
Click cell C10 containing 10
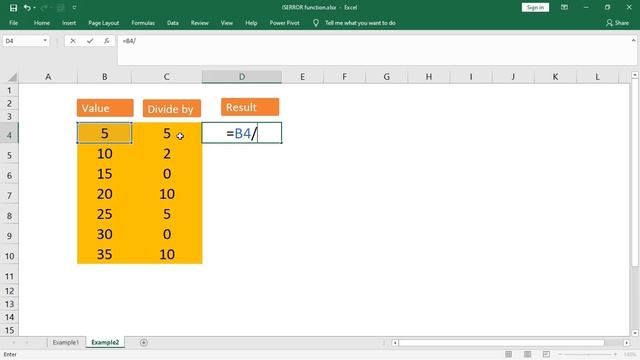167,254
